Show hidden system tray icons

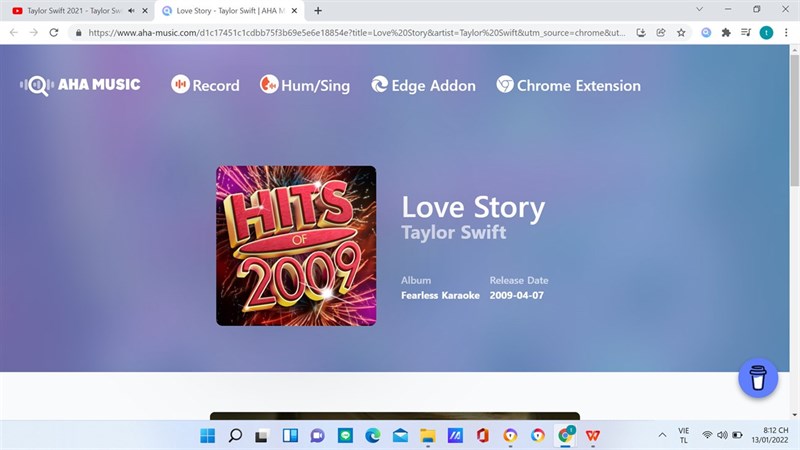662,435
